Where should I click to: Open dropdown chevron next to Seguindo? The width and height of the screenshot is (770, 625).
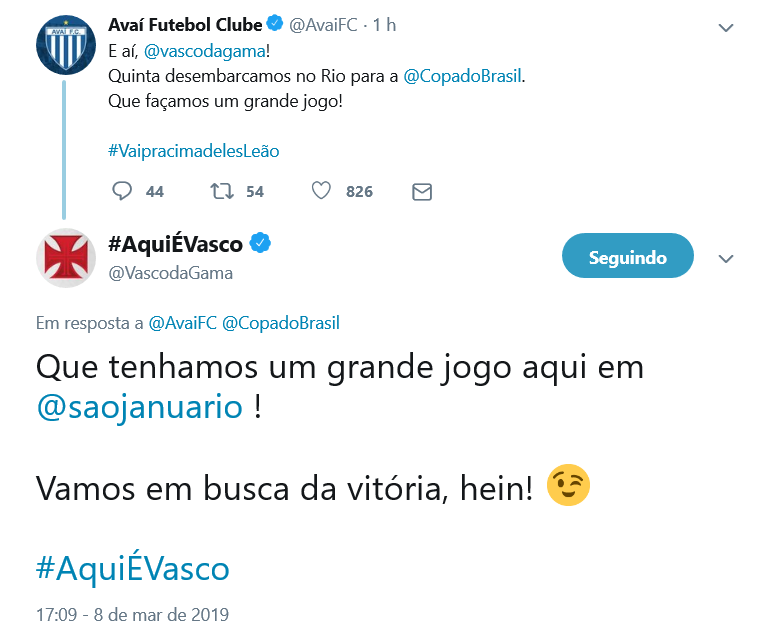[x=726, y=259]
